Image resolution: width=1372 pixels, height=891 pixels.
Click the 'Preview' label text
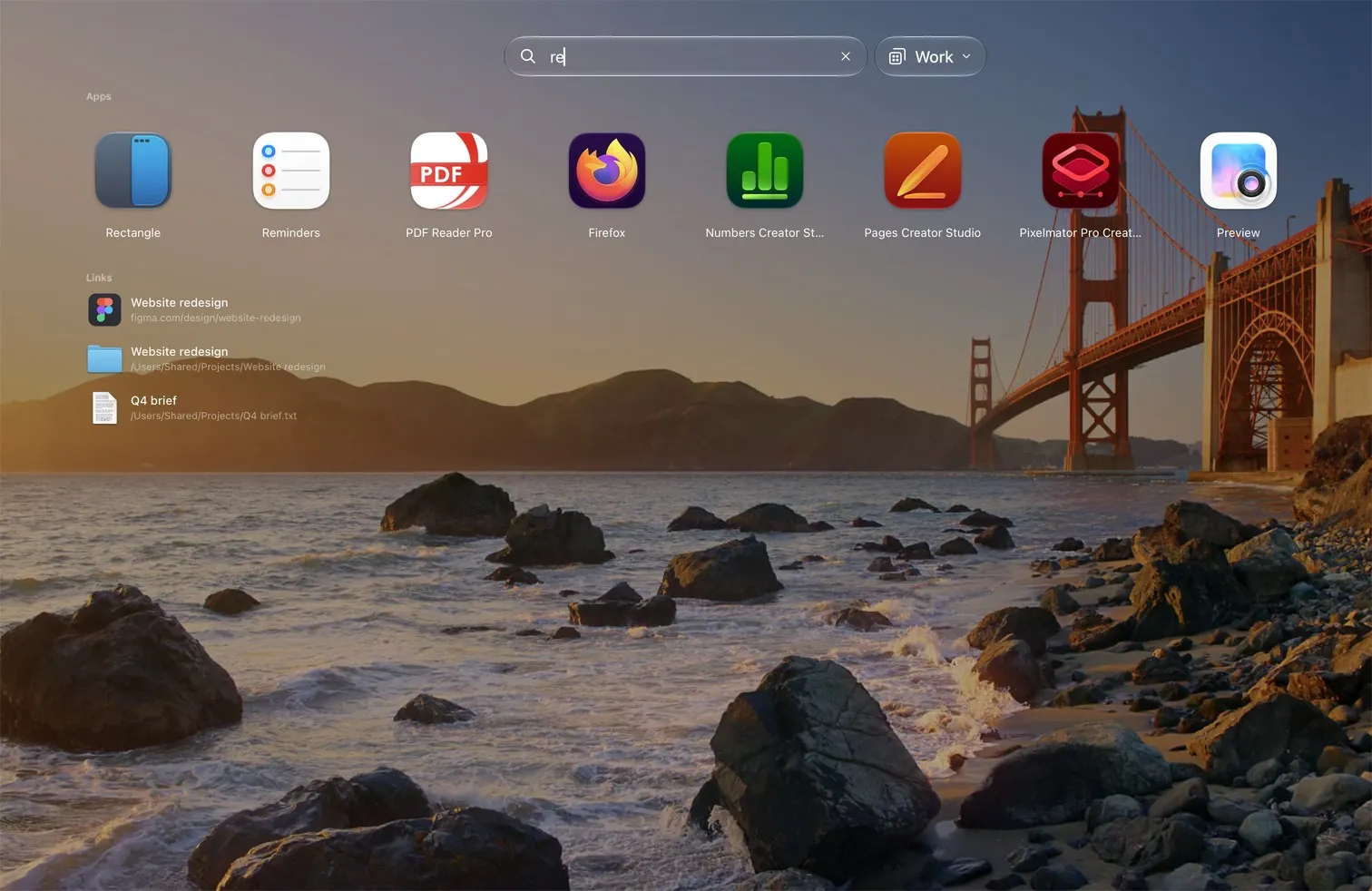[1238, 233]
